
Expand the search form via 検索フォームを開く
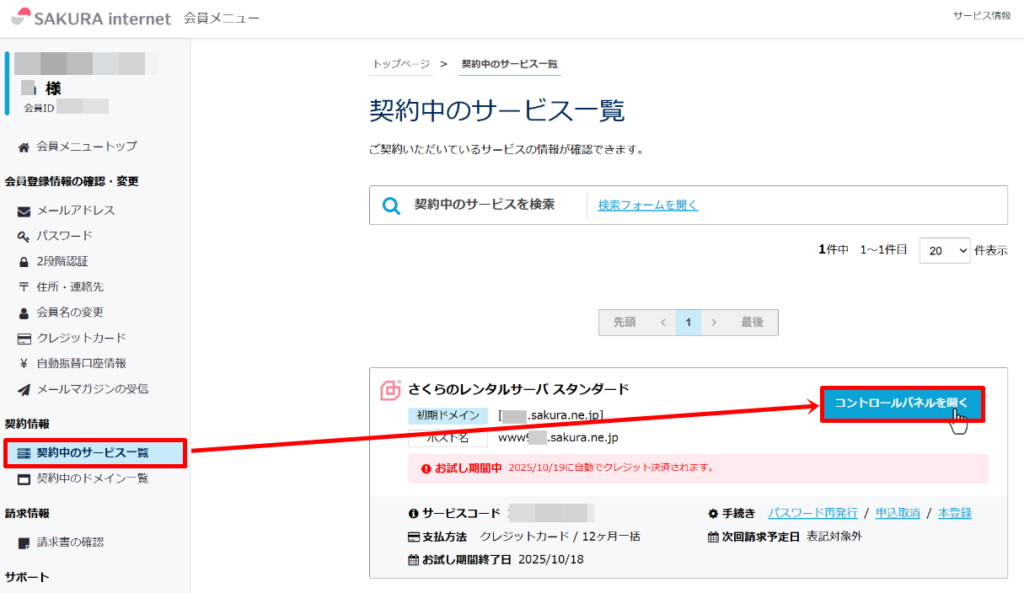click(647, 205)
